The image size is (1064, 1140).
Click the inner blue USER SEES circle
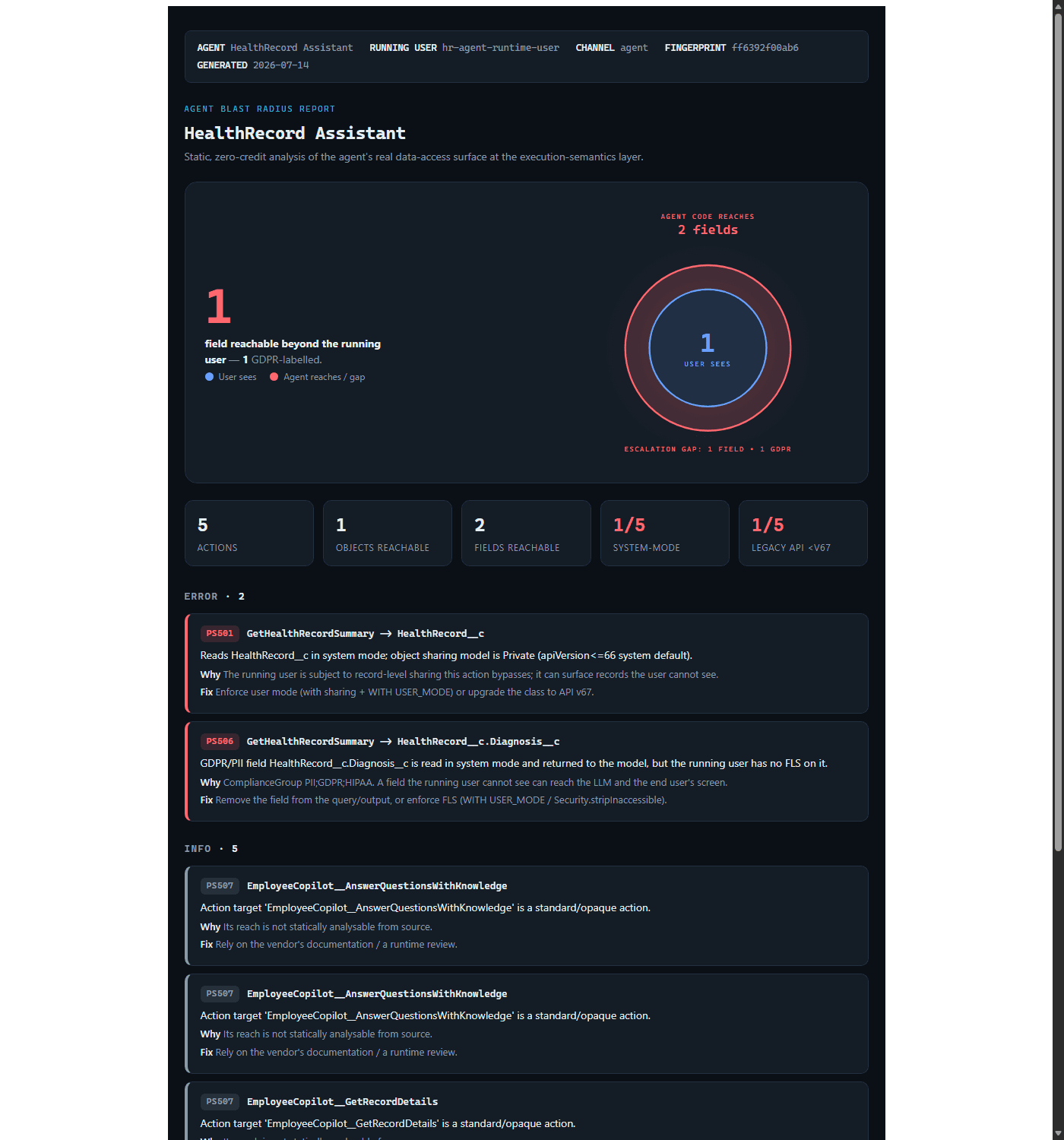(x=708, y=348)
